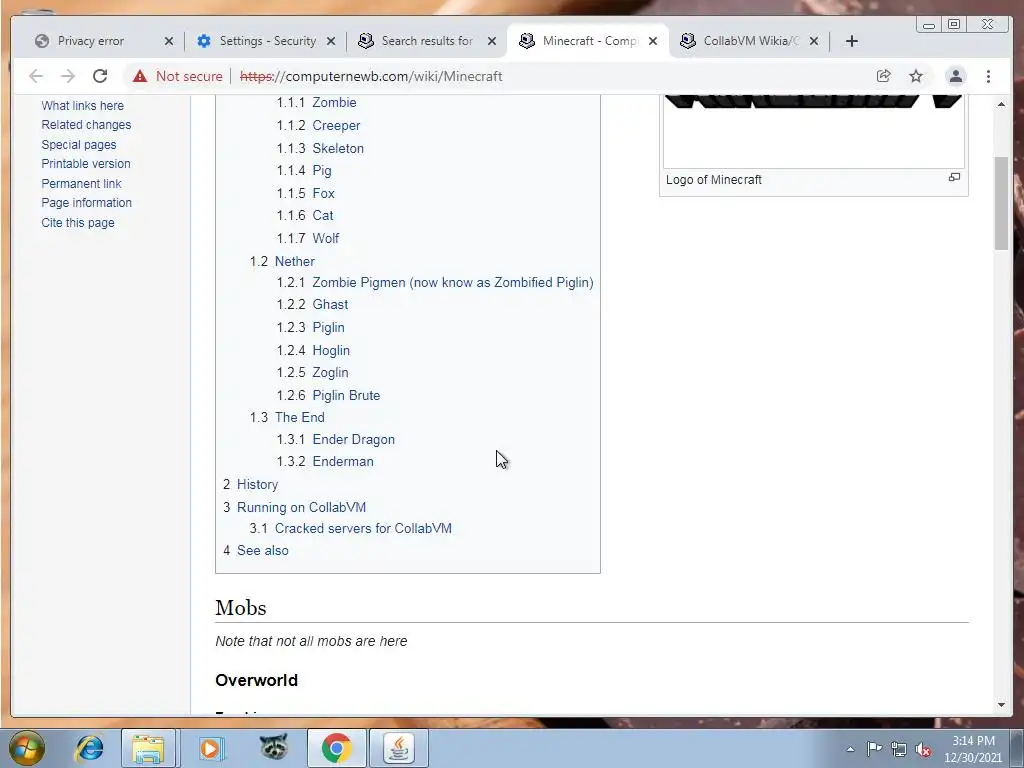1024x768 pixels.
Task: Switch to Search results tab
Action: coord(427,41)
